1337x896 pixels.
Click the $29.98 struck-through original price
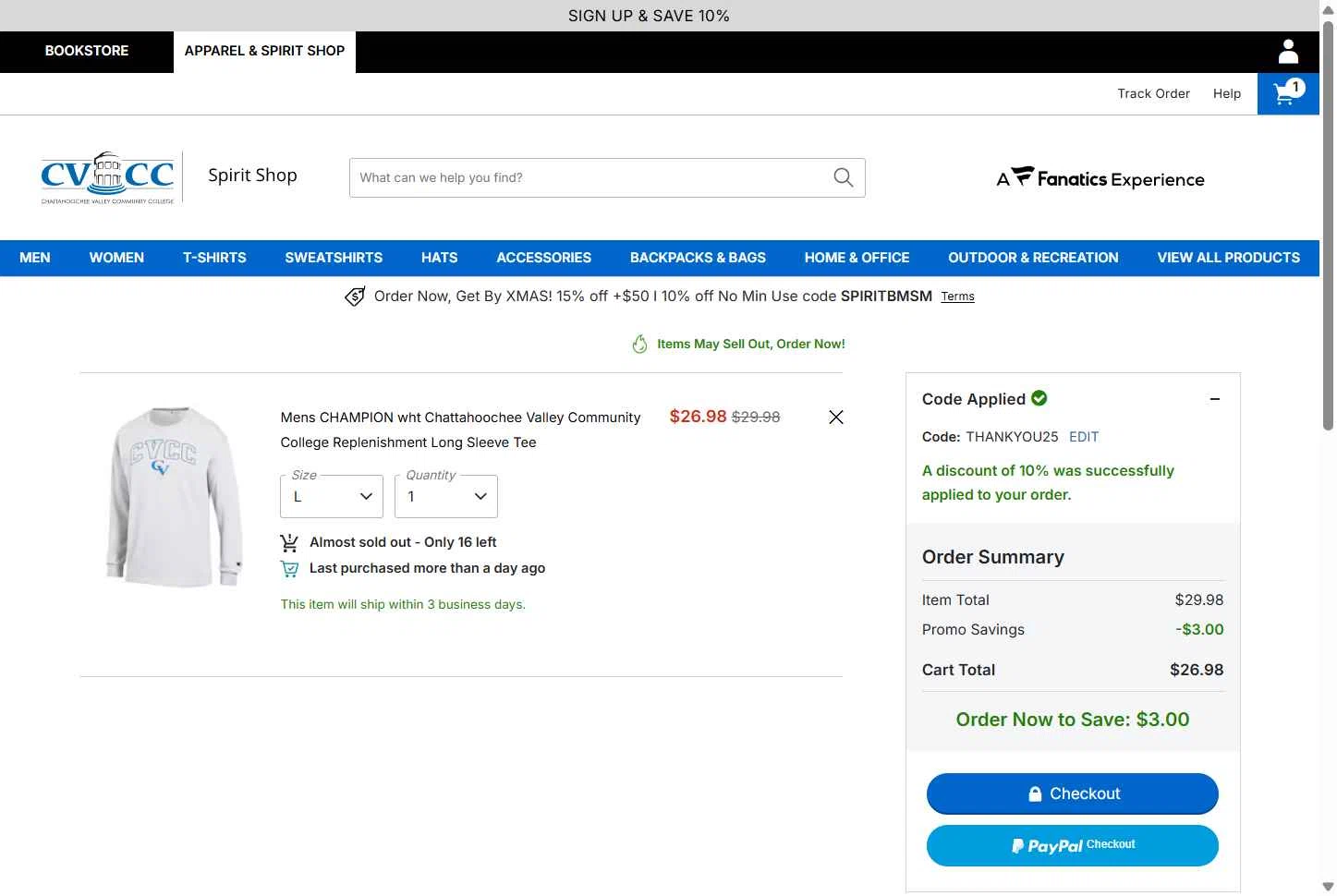tap(756, 418)
